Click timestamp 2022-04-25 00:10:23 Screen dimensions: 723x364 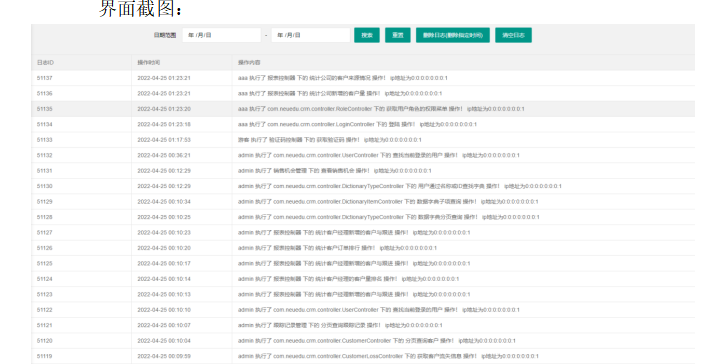coord(164,233)
